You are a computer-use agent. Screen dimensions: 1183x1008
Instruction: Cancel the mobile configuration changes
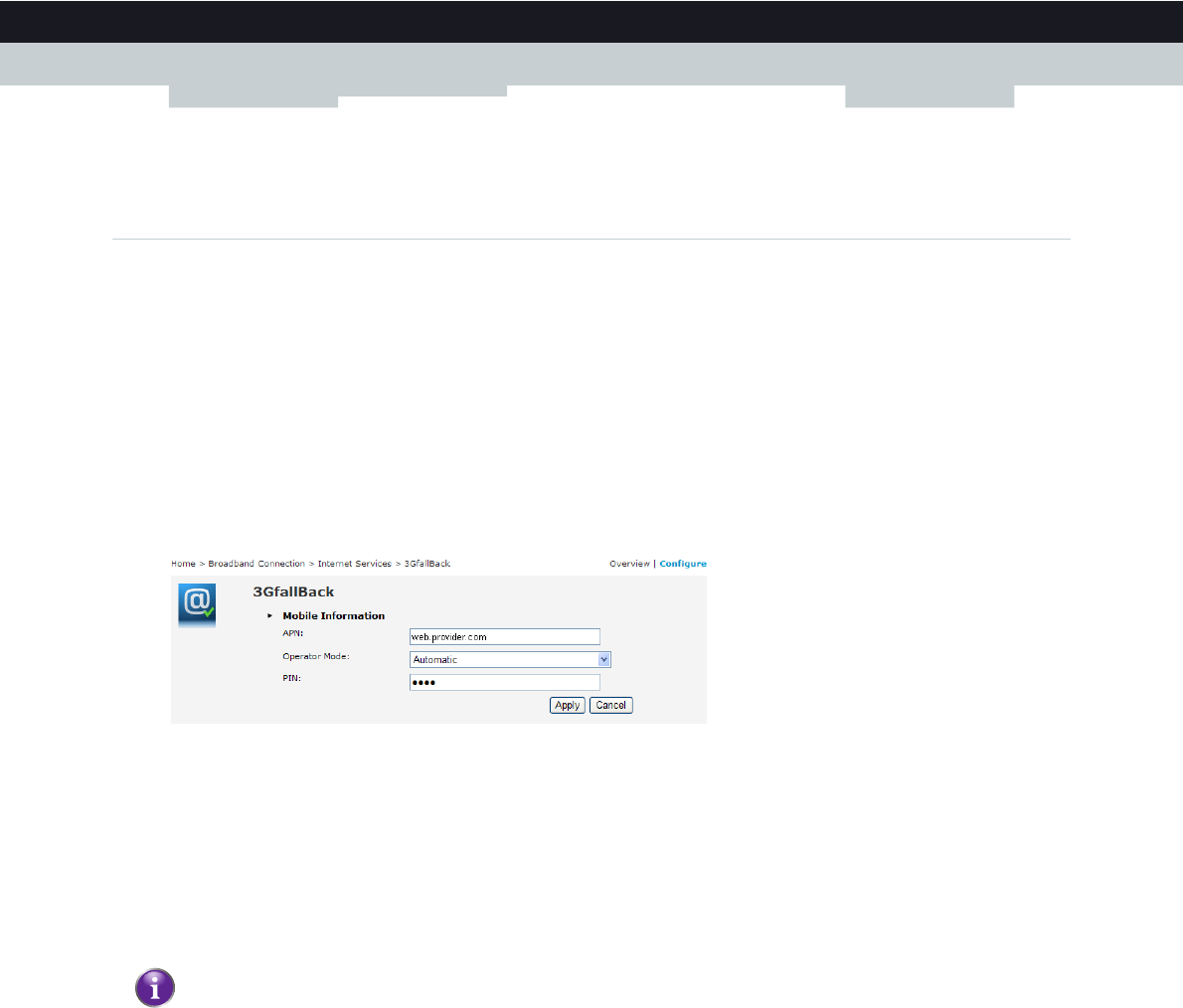611,706
